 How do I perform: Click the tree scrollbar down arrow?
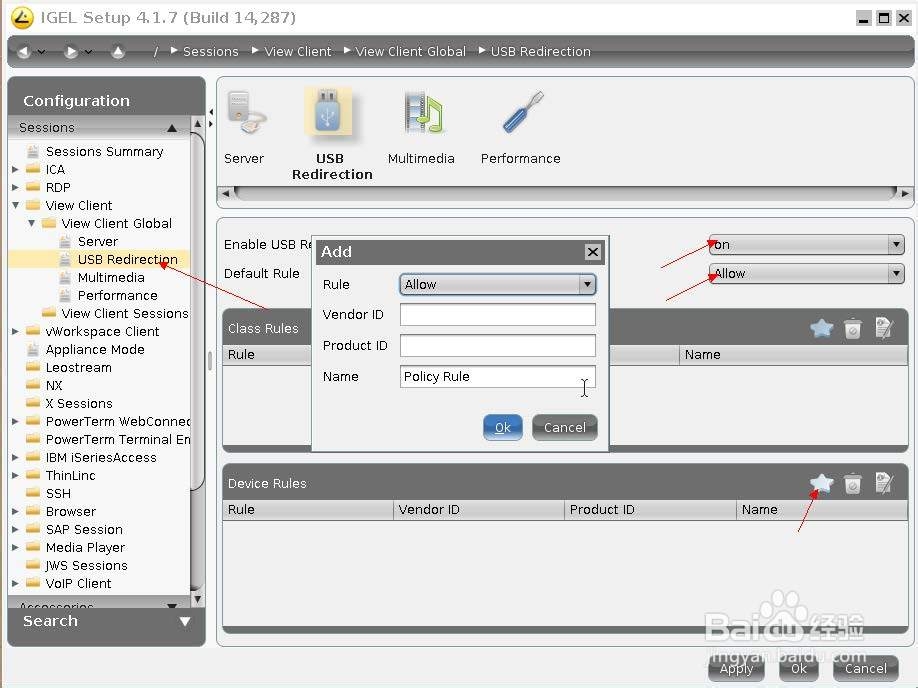click(198, 599)
